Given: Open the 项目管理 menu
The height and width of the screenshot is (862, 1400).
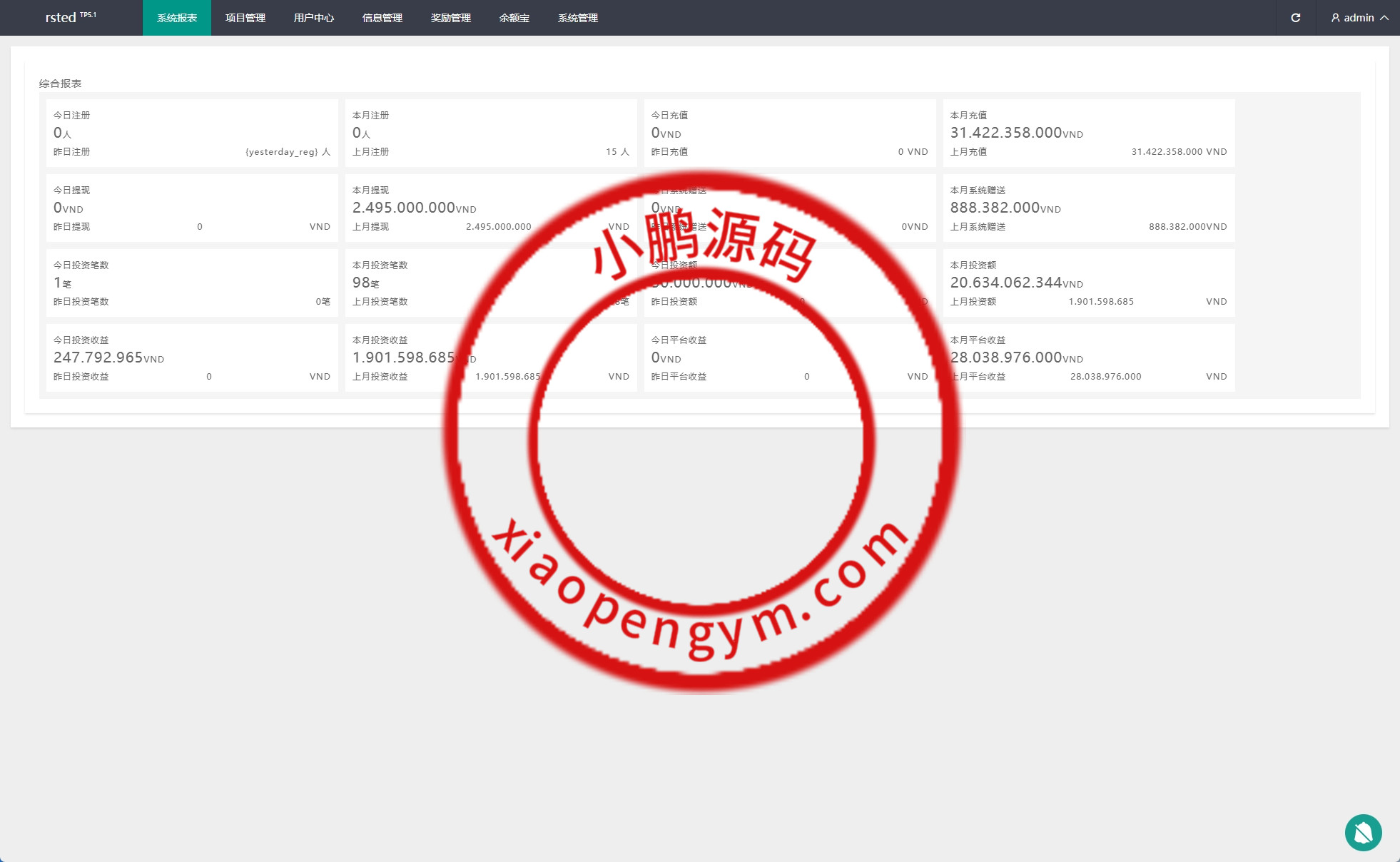Looking at the screenshot, I should (245, 18).
